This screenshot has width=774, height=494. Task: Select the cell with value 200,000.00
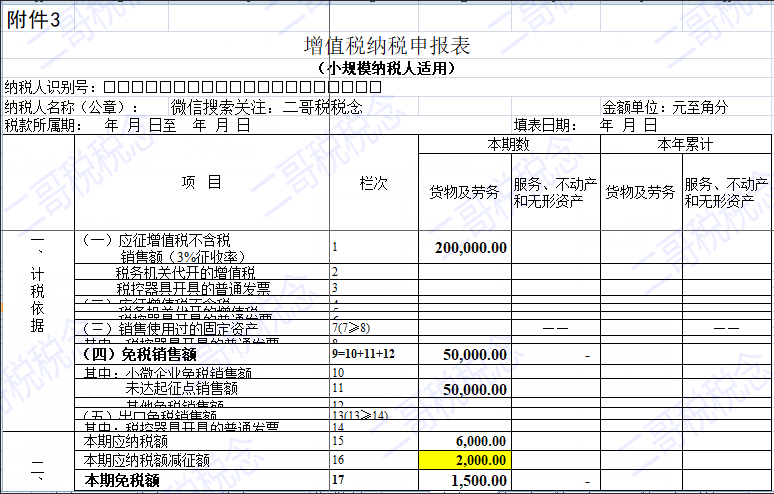[x=464, y=248]
